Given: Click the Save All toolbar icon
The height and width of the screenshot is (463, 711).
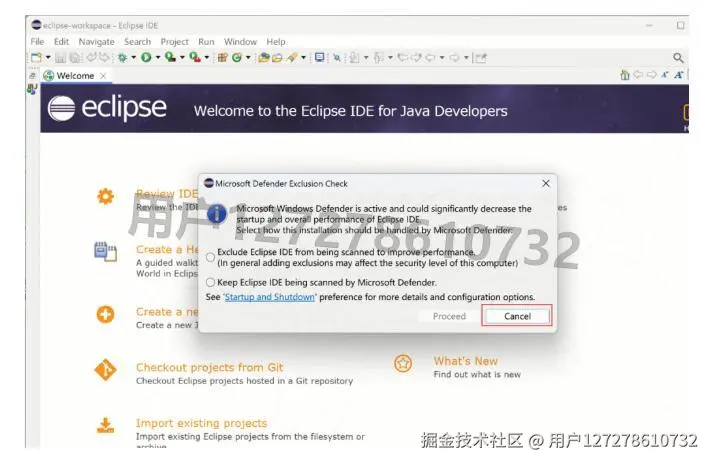Looking at the screenshot, I should (x=75, y=58).
